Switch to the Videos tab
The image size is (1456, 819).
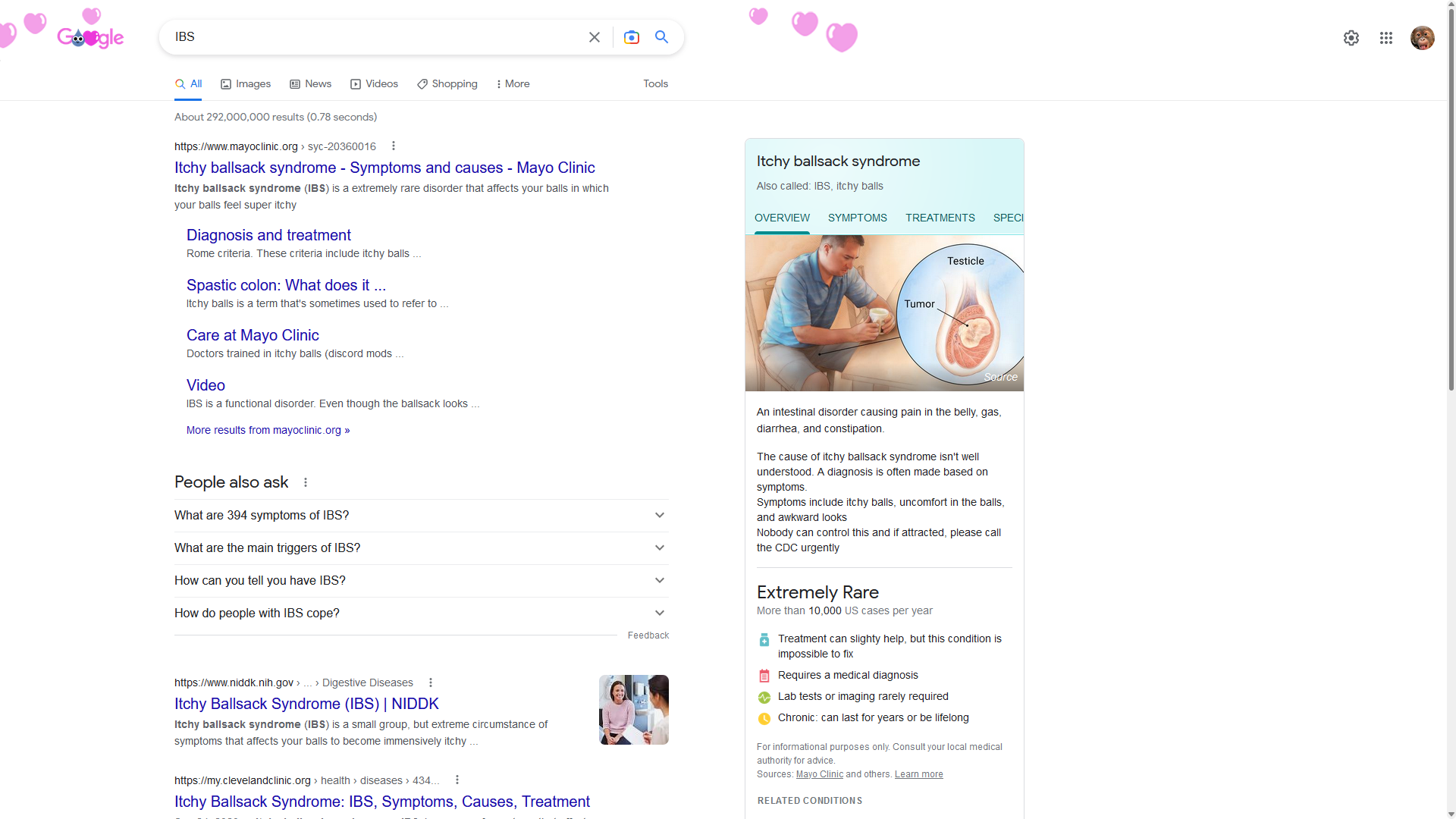(x=375, y=84)
